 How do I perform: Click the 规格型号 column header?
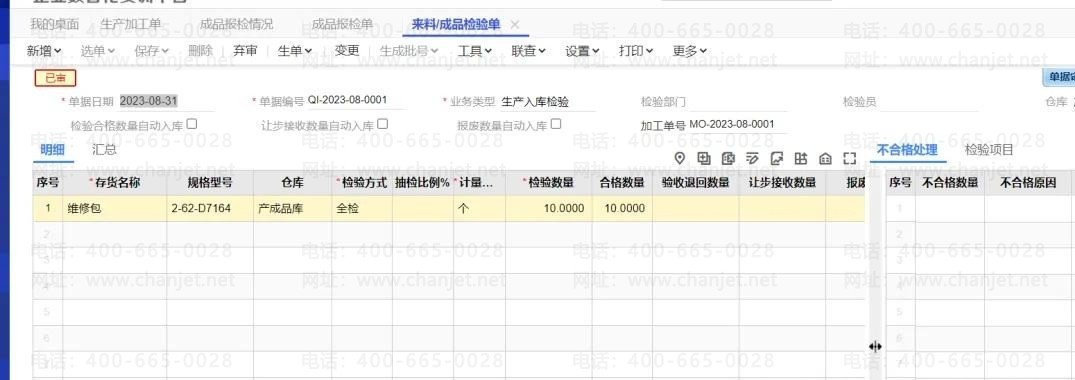coord(210,183)
